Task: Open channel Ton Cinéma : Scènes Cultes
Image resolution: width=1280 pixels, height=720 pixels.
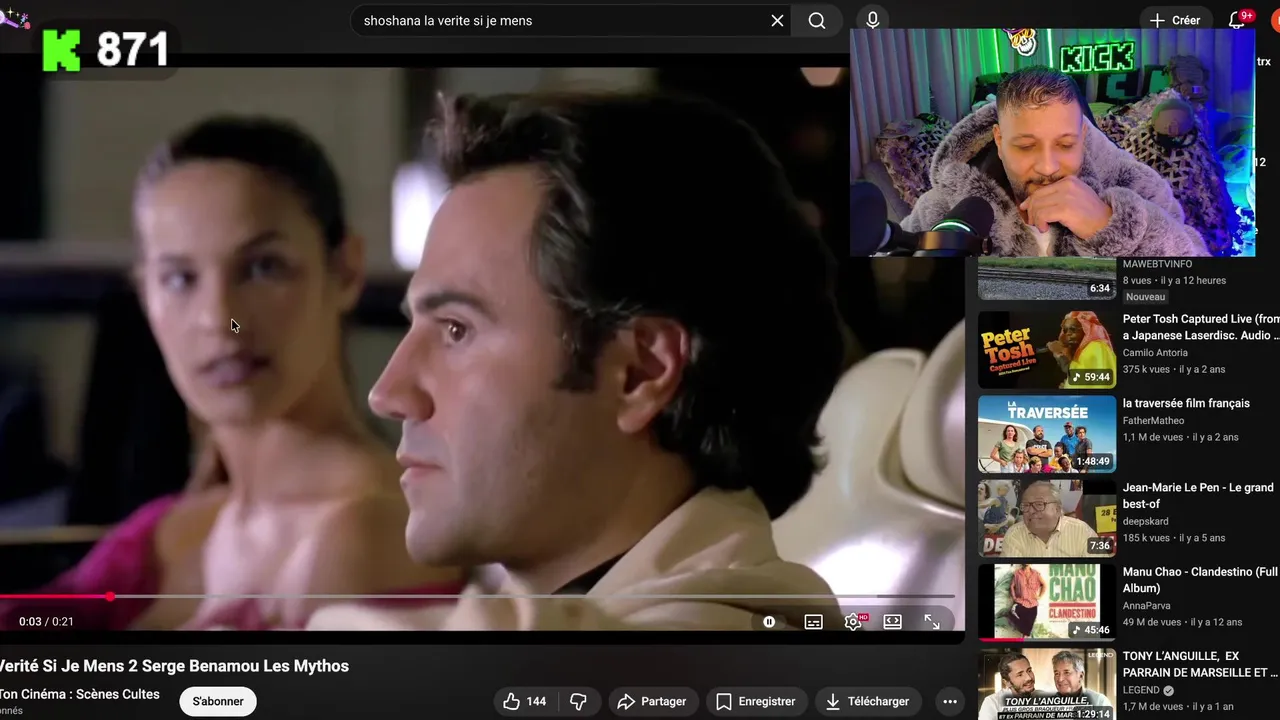Action: tap(79, 694)
